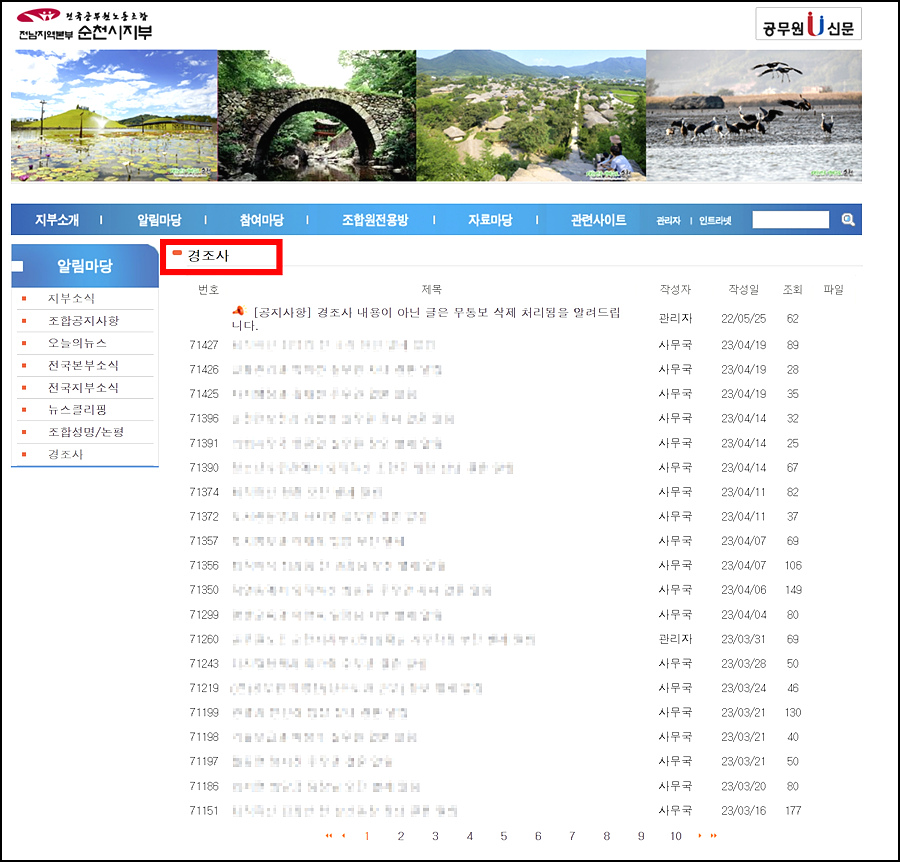Click the 작성일 column header
This screenshot has height=862, width=900.
[744, 290]
